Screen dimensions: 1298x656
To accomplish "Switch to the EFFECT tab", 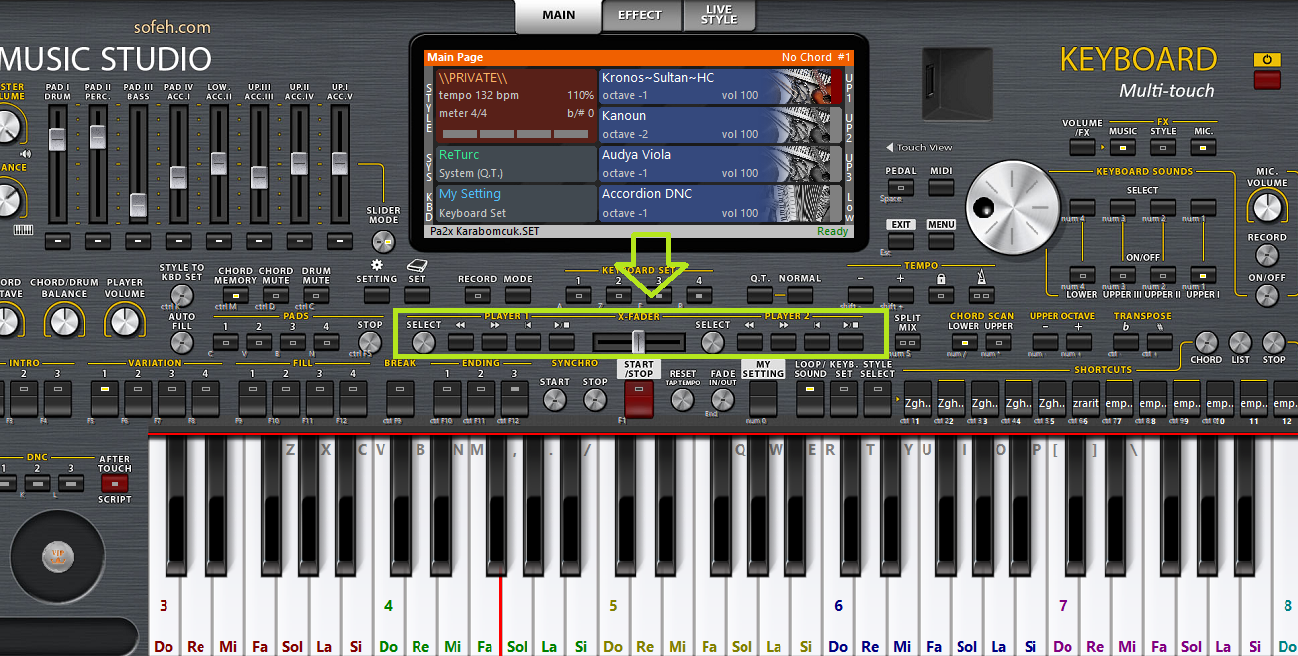I will point(640,15).
